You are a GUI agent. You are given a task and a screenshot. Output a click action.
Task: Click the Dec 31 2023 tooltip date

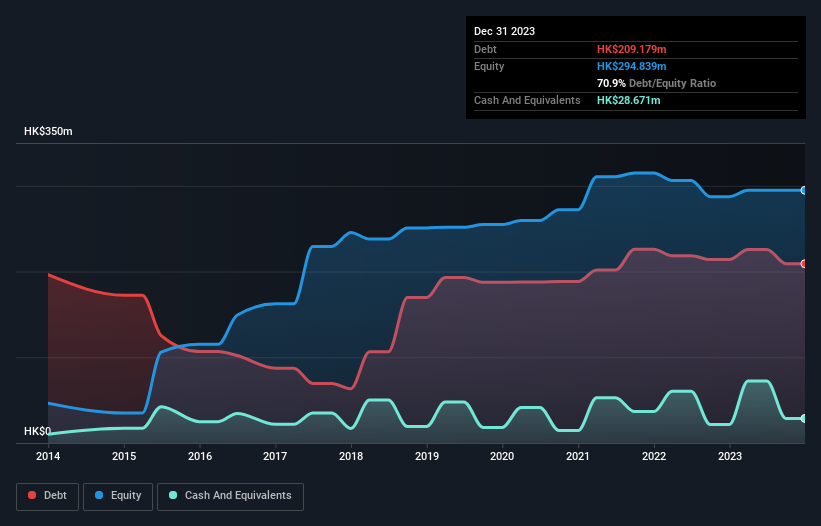click(504, 31)
